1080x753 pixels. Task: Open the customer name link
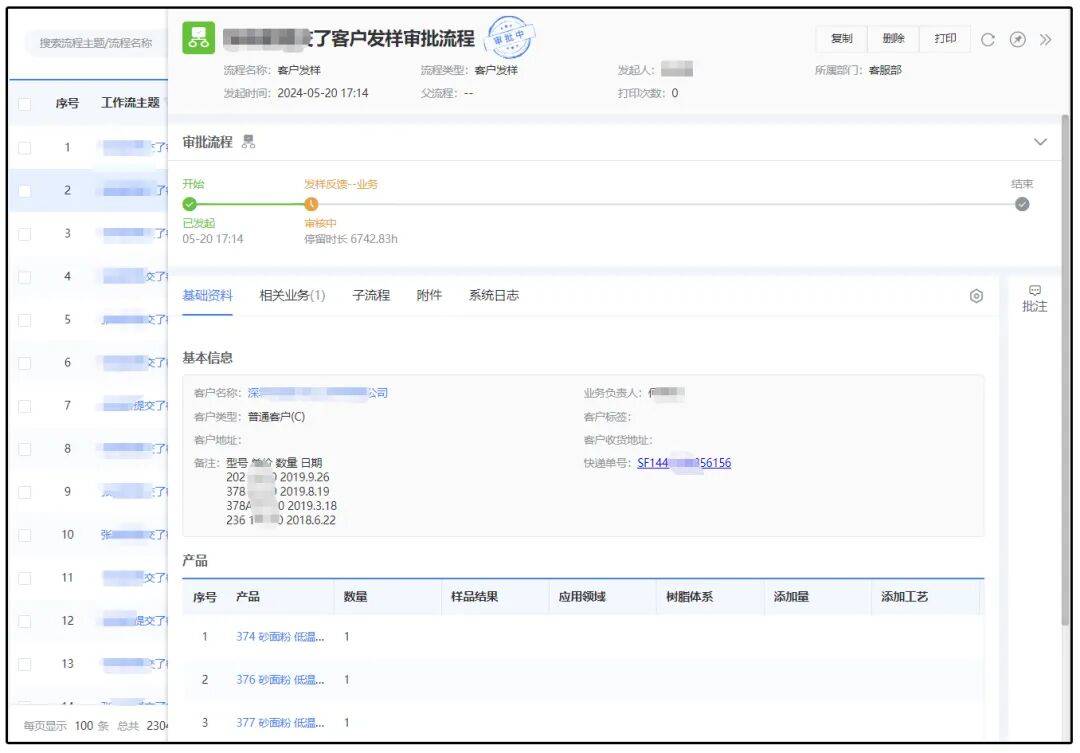[318, 393]
